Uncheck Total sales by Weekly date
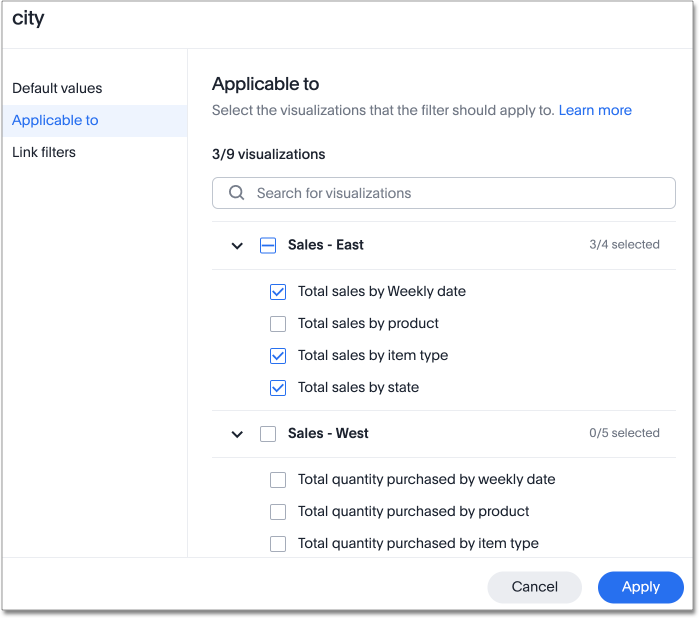699x618 pixels. [x=278, y=292]
